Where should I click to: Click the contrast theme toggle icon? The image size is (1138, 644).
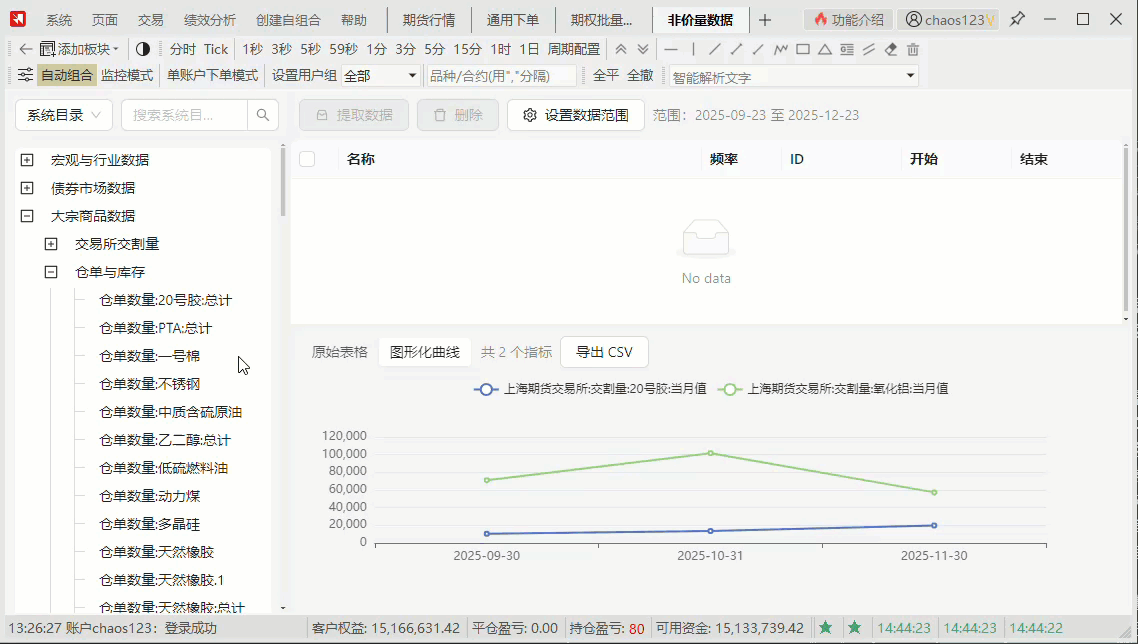click(x=143, y=49)
